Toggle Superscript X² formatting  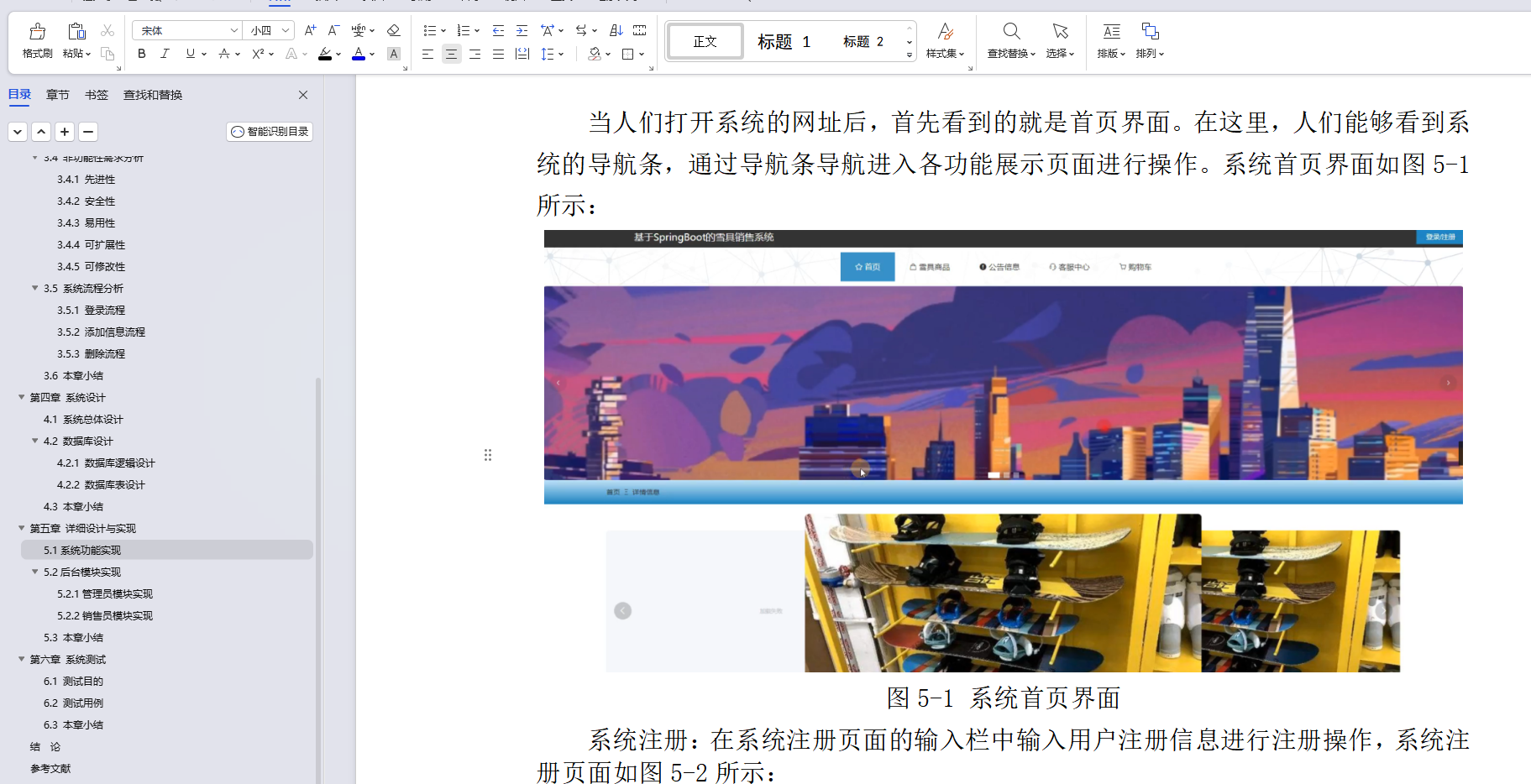[x=258, y=54]
